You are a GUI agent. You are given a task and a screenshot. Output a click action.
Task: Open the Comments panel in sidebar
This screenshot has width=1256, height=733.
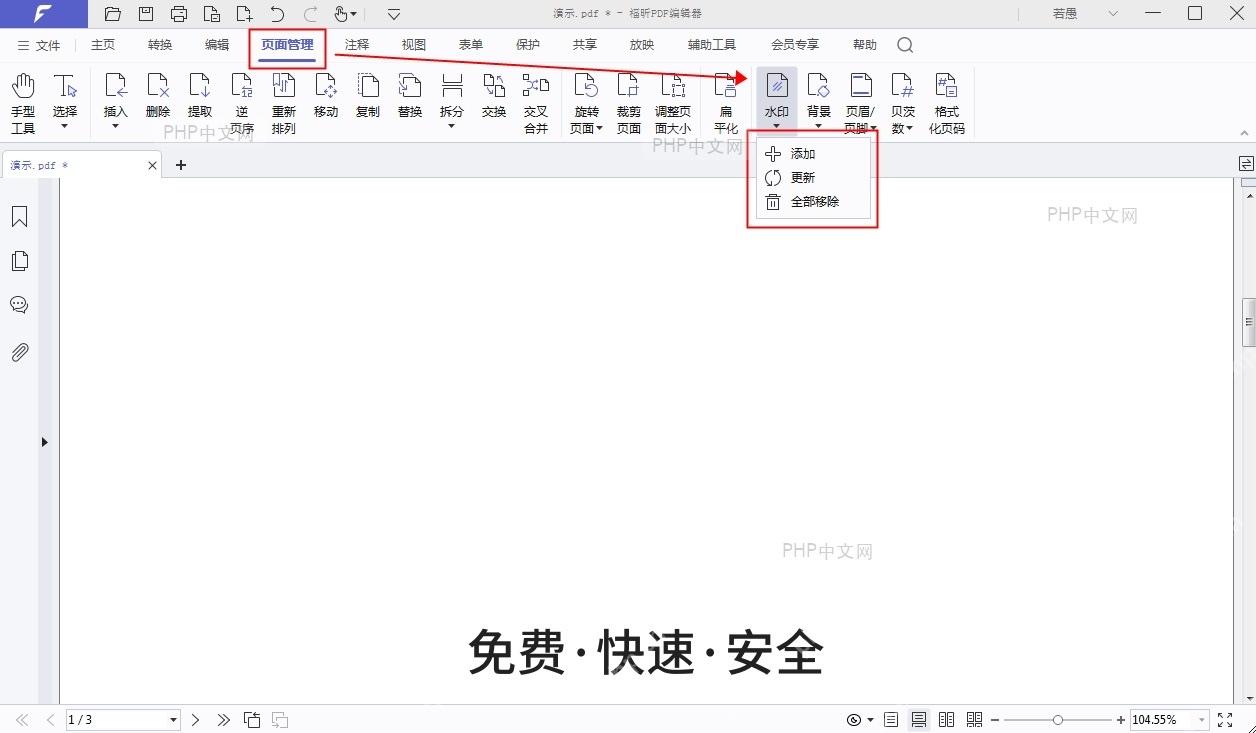19,305
